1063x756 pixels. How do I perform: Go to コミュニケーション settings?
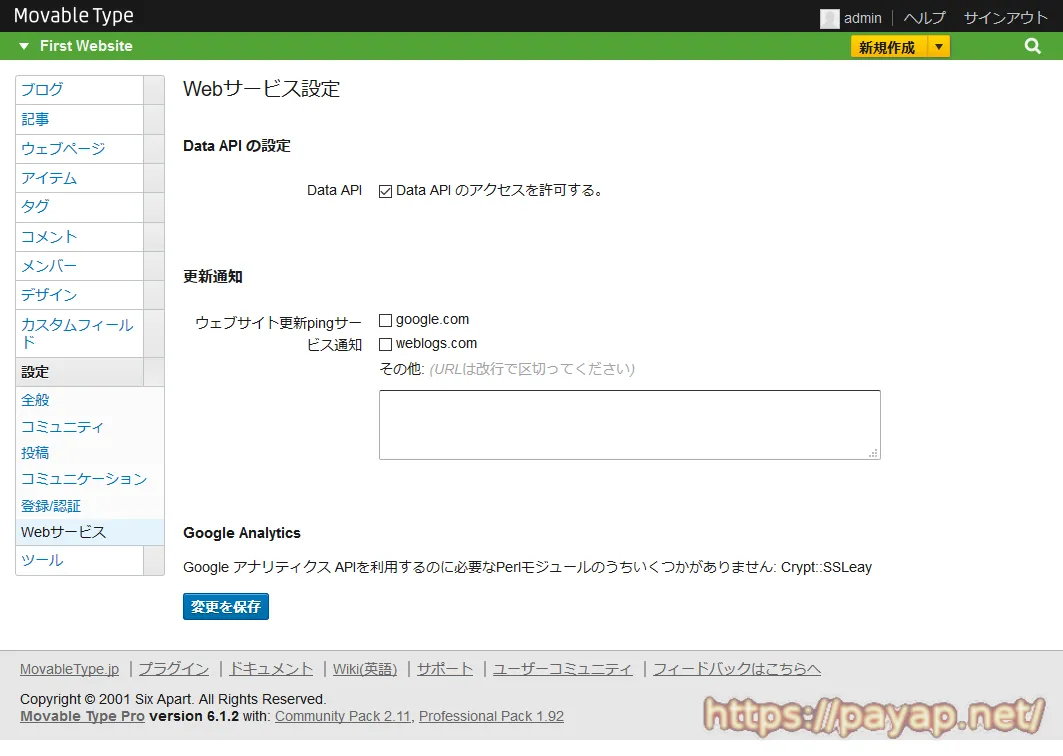(84, 479)
